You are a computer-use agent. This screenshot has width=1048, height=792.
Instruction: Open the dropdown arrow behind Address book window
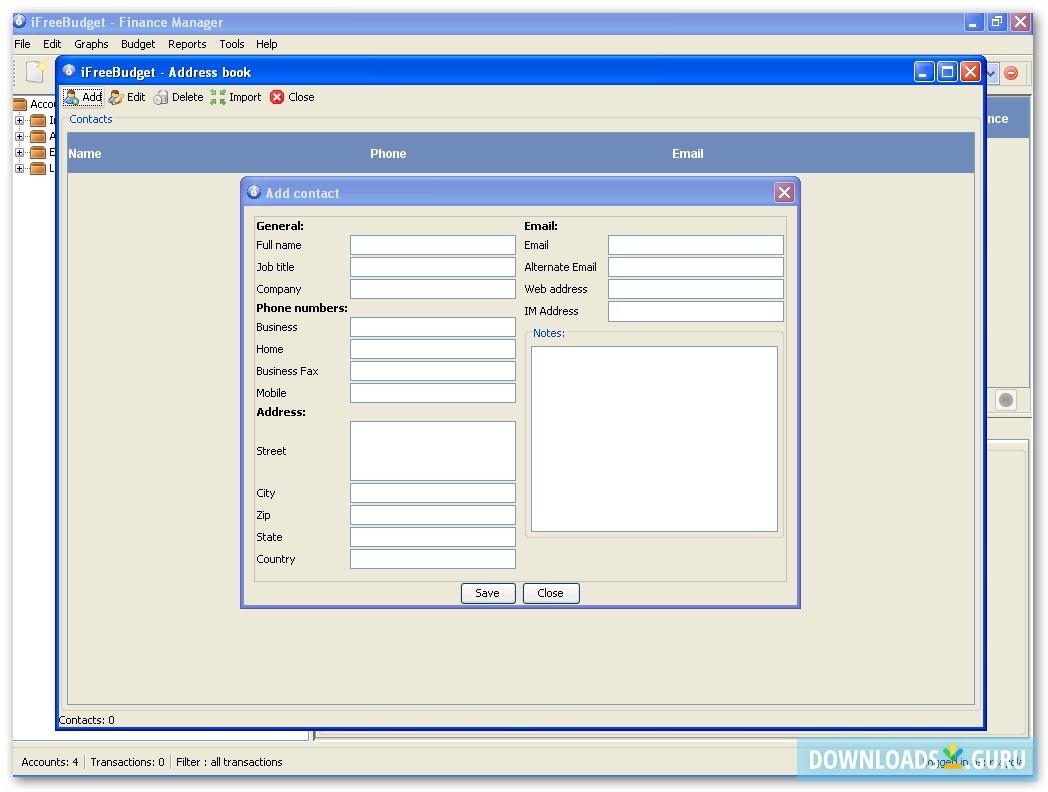[992, 73]
